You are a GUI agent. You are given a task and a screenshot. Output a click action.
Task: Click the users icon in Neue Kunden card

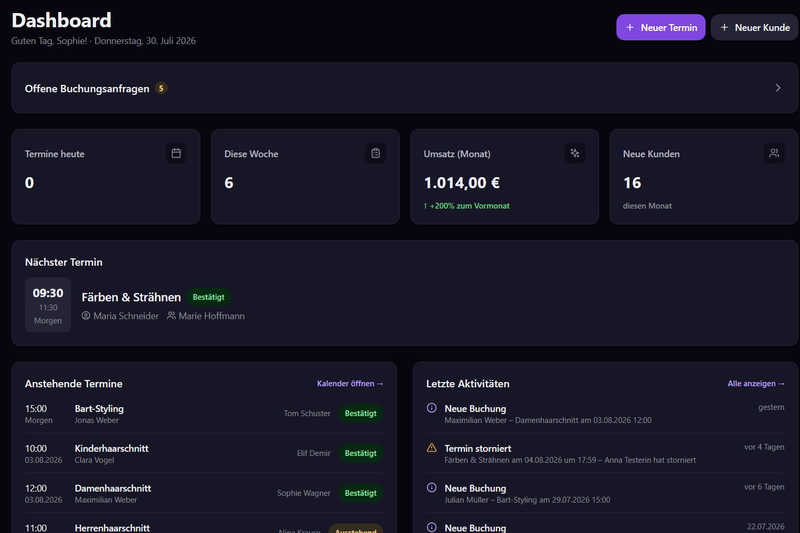[774, 154]
